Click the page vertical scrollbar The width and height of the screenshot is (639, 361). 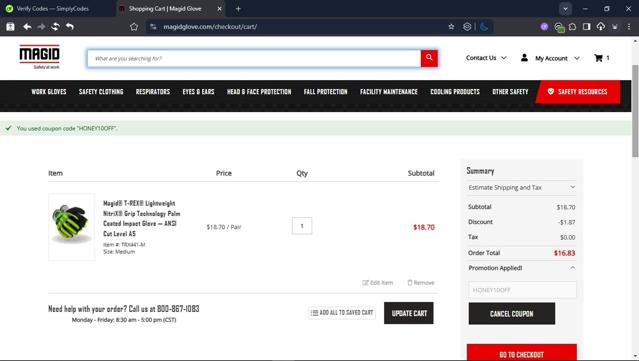point(635,110)
